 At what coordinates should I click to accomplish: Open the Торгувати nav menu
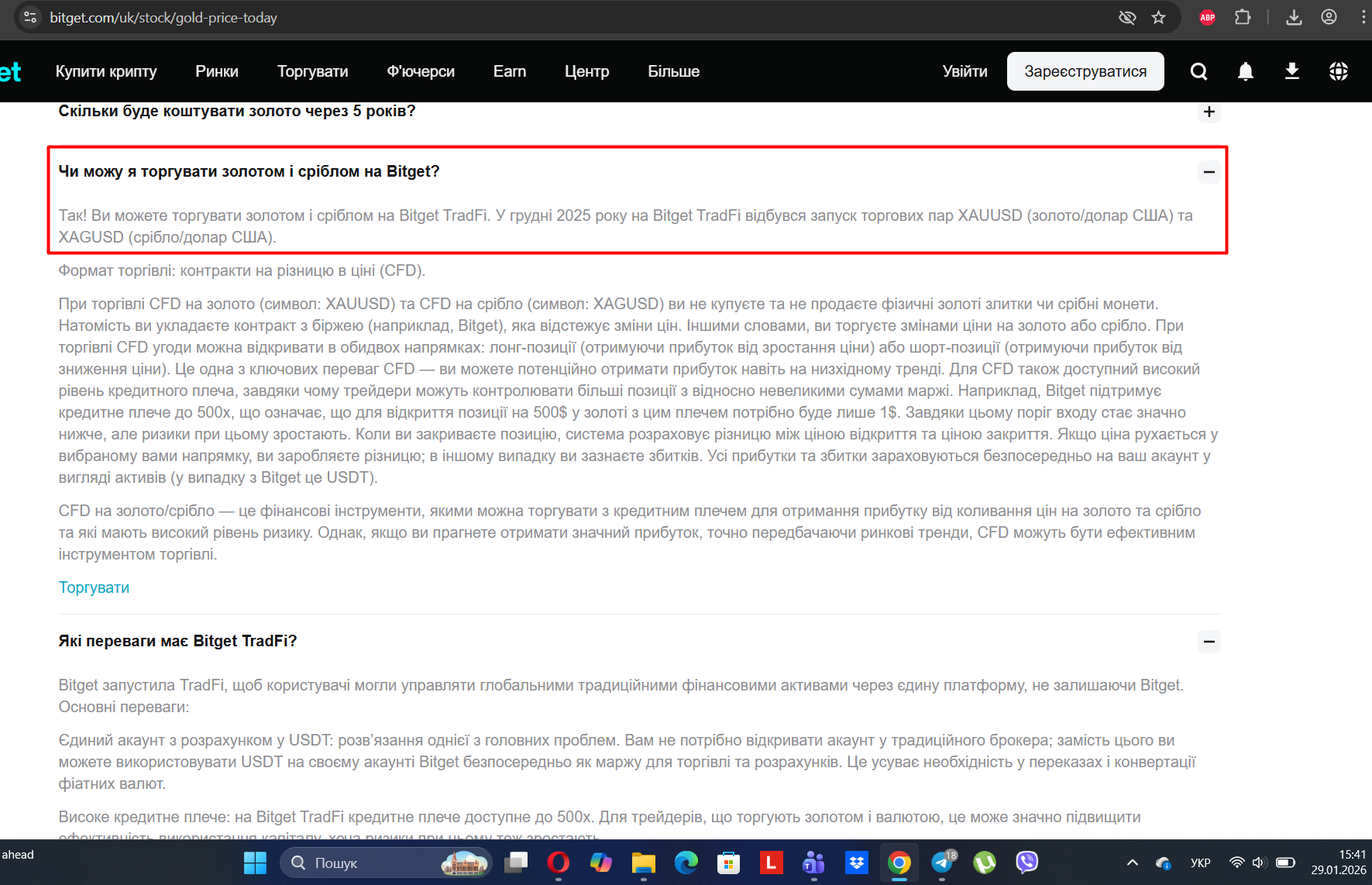313,71
